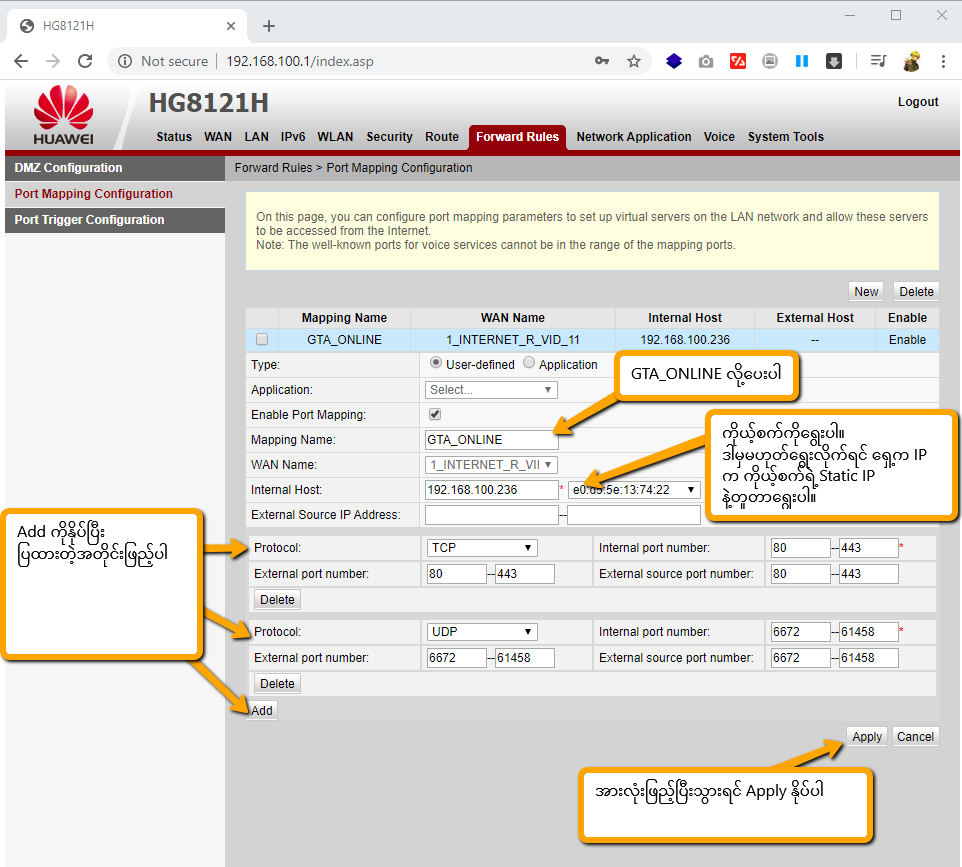The image size is (962, 867).
Task: Close the HG8121H browser tab
Action: pos(231,26)
